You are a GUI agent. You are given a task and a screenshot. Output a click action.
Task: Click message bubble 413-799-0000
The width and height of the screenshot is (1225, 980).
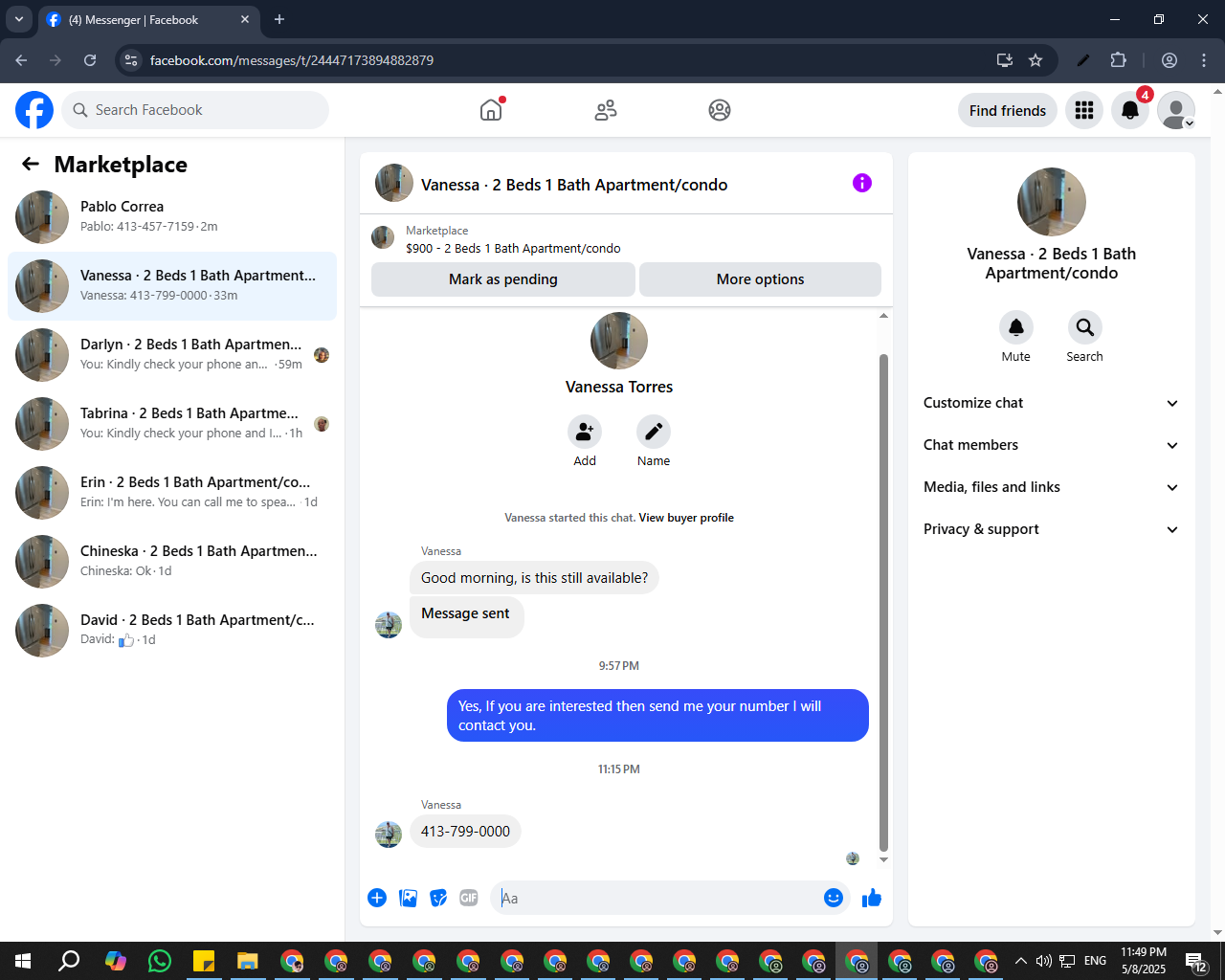click(465, 832)
